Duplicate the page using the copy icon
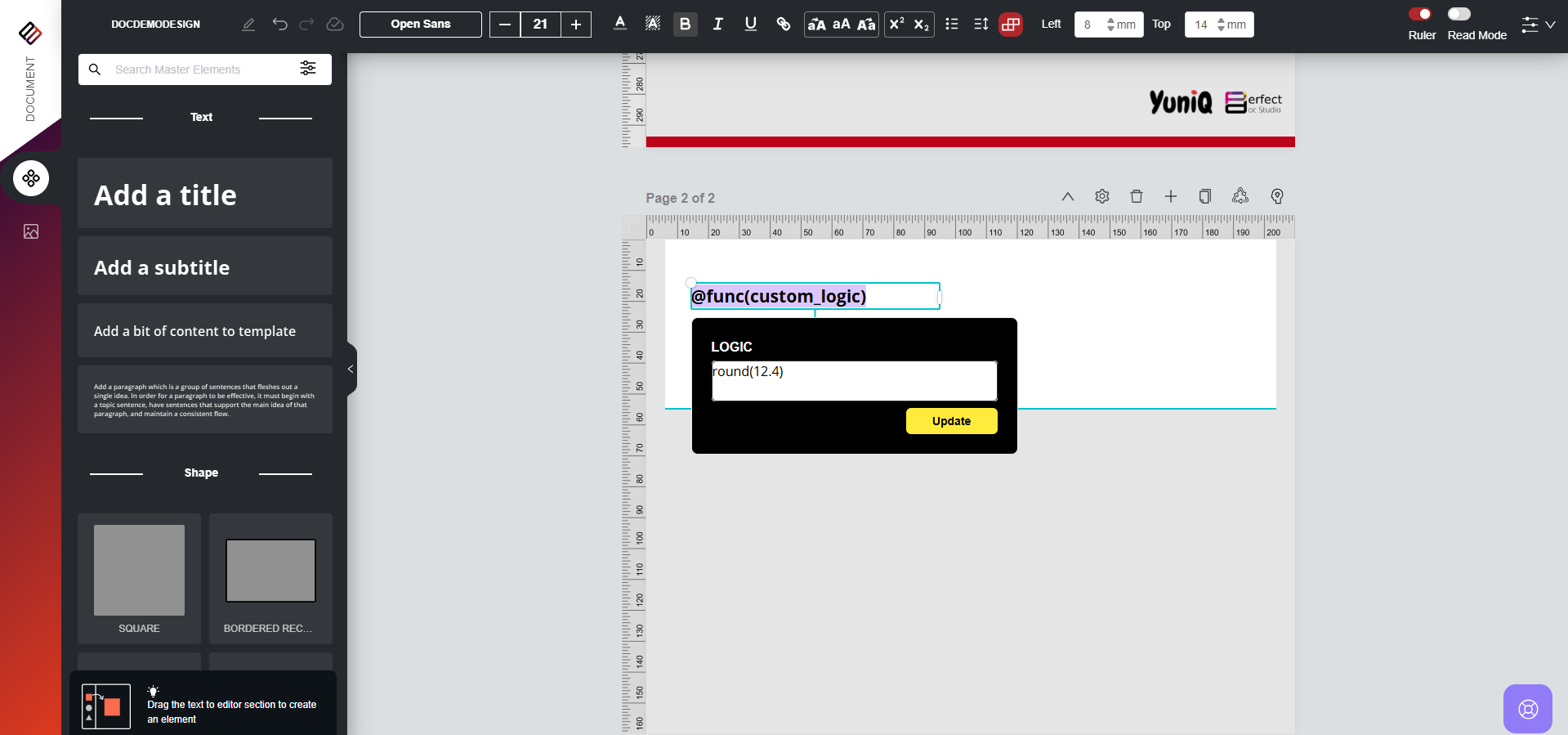Viewport: 1568px width, 735px height. pyautogui.click(x=1204, y=196)
